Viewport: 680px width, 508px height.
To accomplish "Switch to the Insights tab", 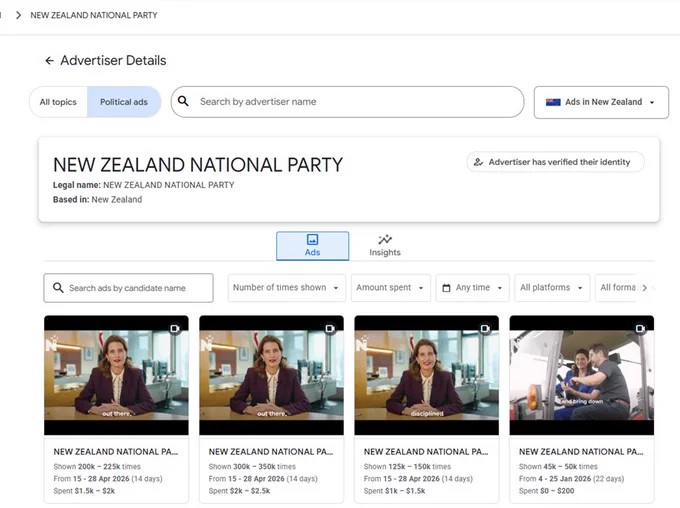I will (x=385, y=246).
